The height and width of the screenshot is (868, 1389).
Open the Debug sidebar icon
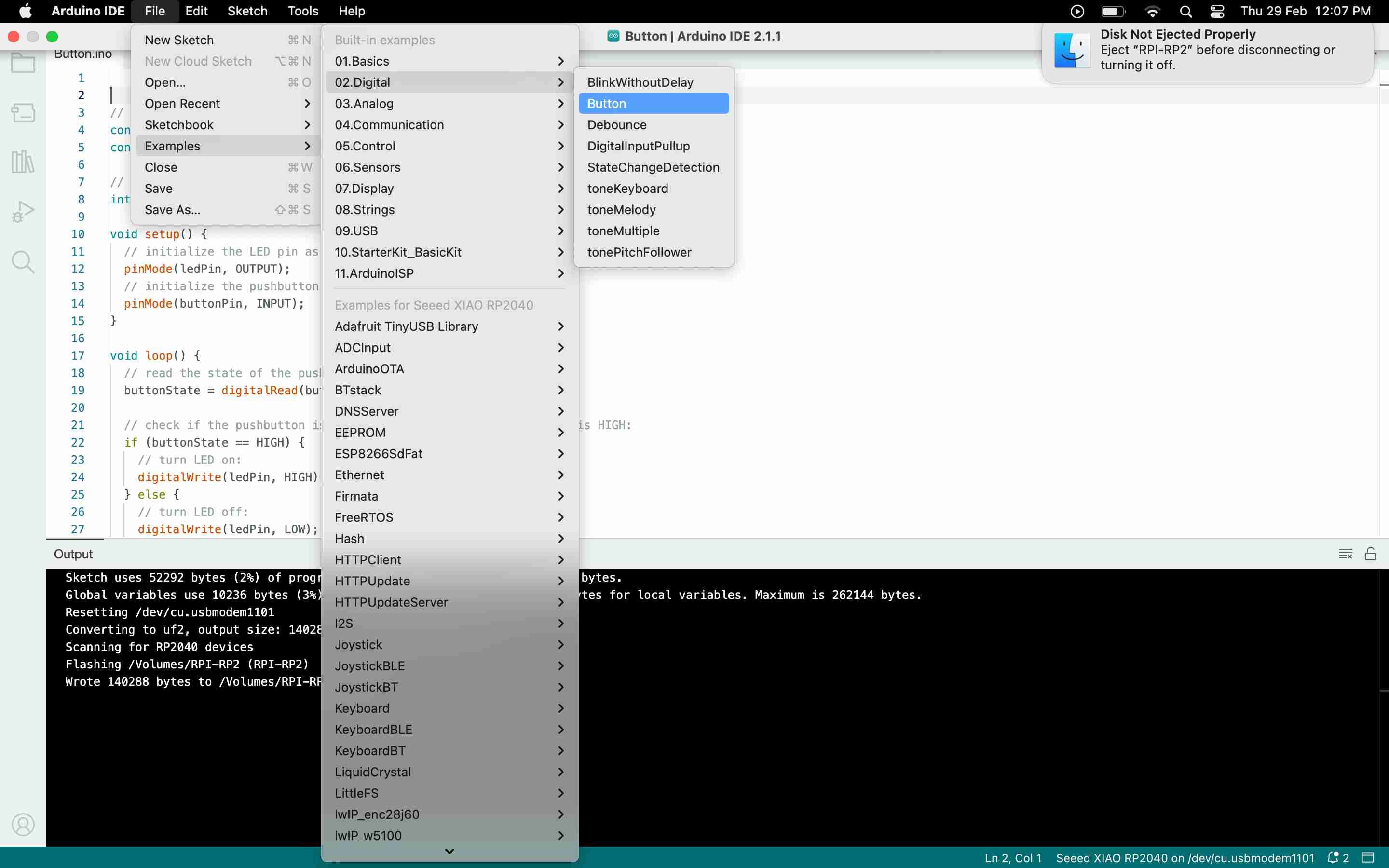pyautogui.click(x=23, y=212)
